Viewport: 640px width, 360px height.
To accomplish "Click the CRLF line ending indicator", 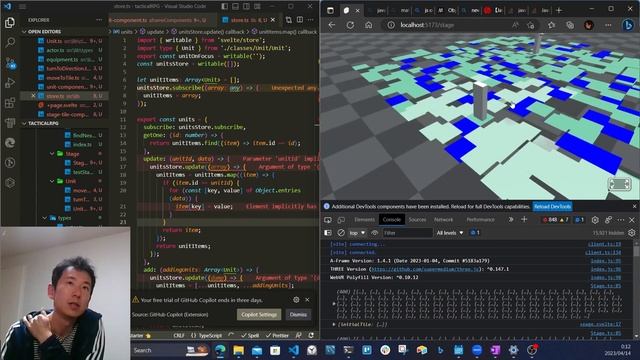I will (x=179, y=336).
